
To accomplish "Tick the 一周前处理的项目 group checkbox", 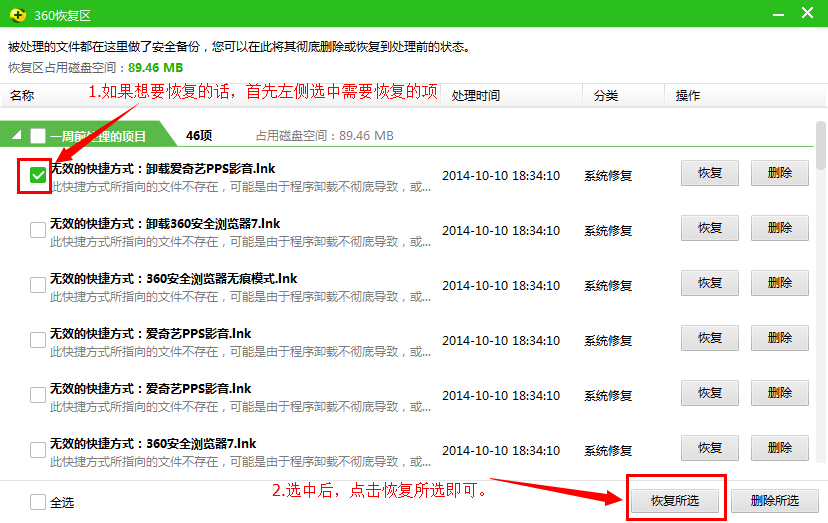I will (37, 136).
